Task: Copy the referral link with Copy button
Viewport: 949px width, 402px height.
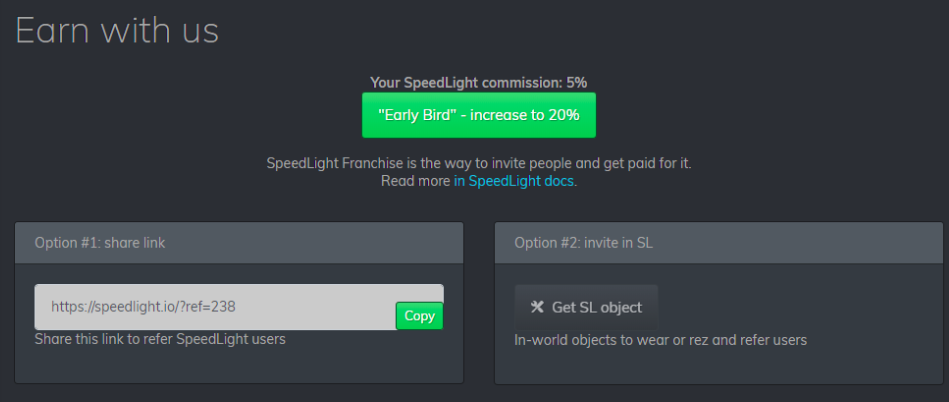Action: pos(419,316)
